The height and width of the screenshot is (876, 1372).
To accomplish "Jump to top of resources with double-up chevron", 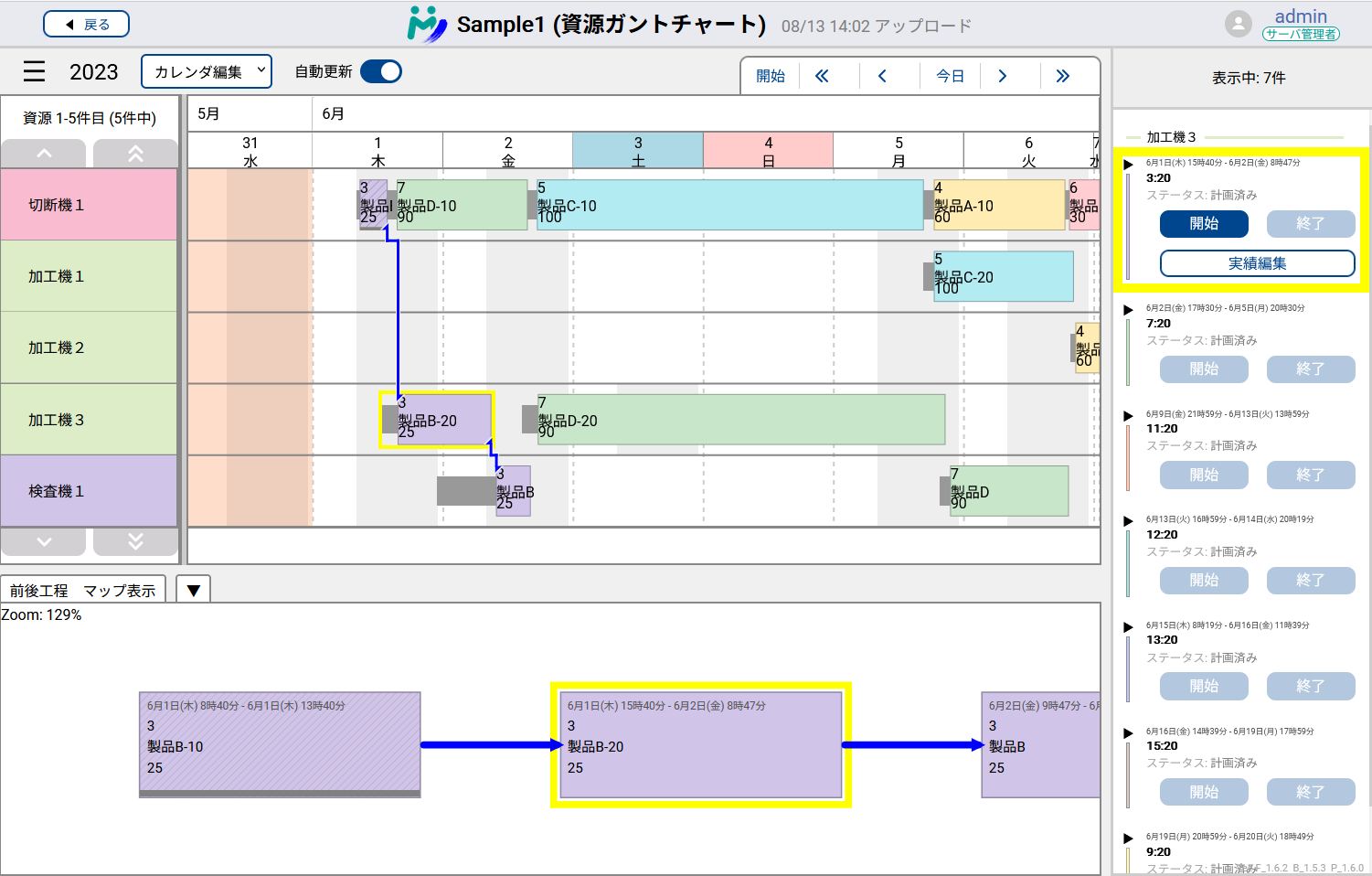I will (x=135, y=153).
